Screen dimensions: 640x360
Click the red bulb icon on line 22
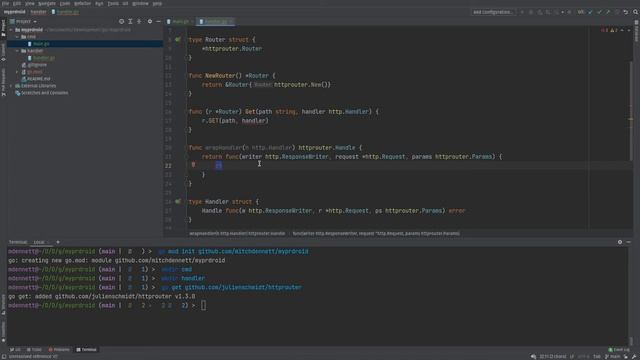pyautogui.click(x=193, y=164)
